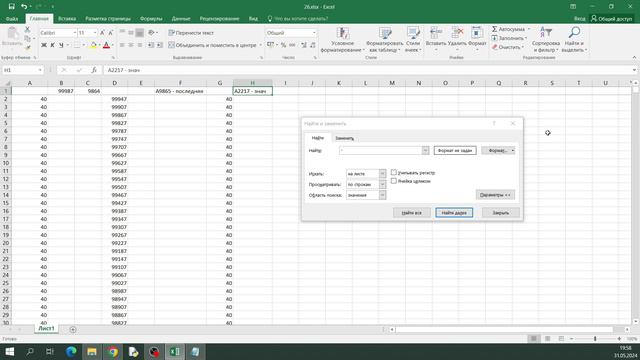This screenshot has width=640, height=360.
Task: Click the Очистить eraser icon
Action: click(494, 47)
